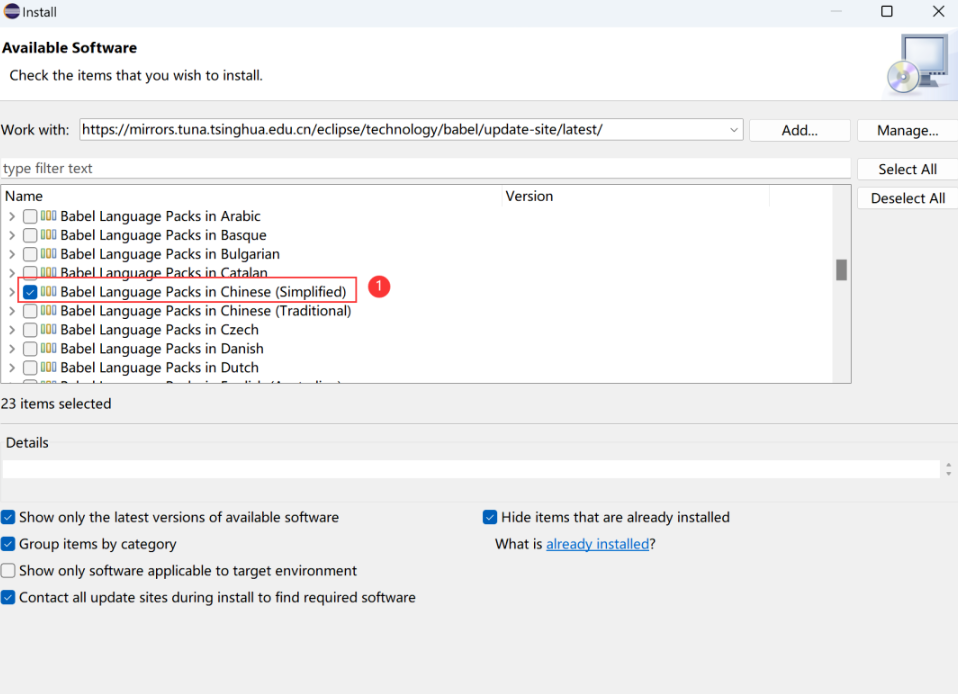Click the category icon for the Bulgarian language pack

(x=49, y=254)
